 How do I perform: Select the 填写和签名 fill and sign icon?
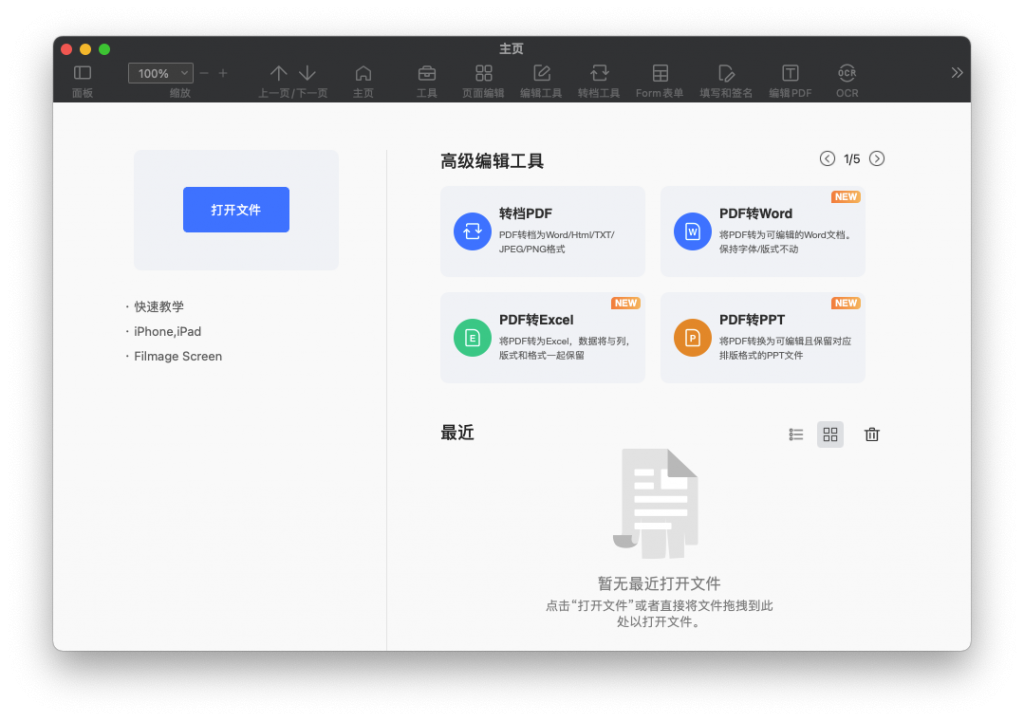[x=726, y=72]
